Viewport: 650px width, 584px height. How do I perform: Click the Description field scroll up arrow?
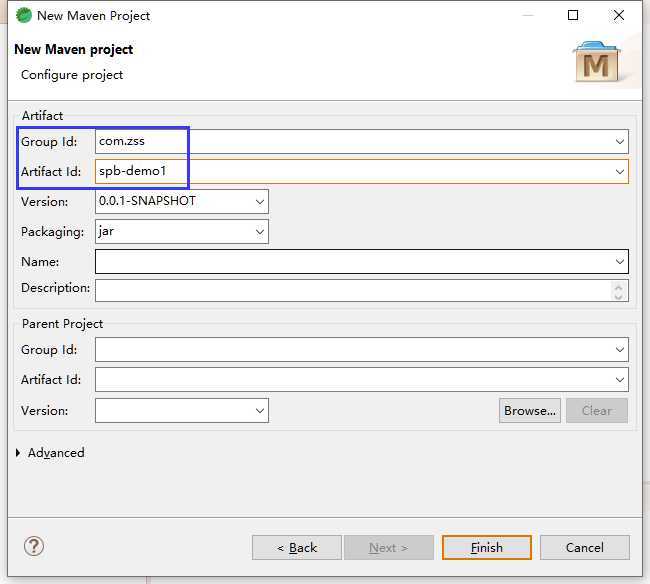[x=618, y=286]
